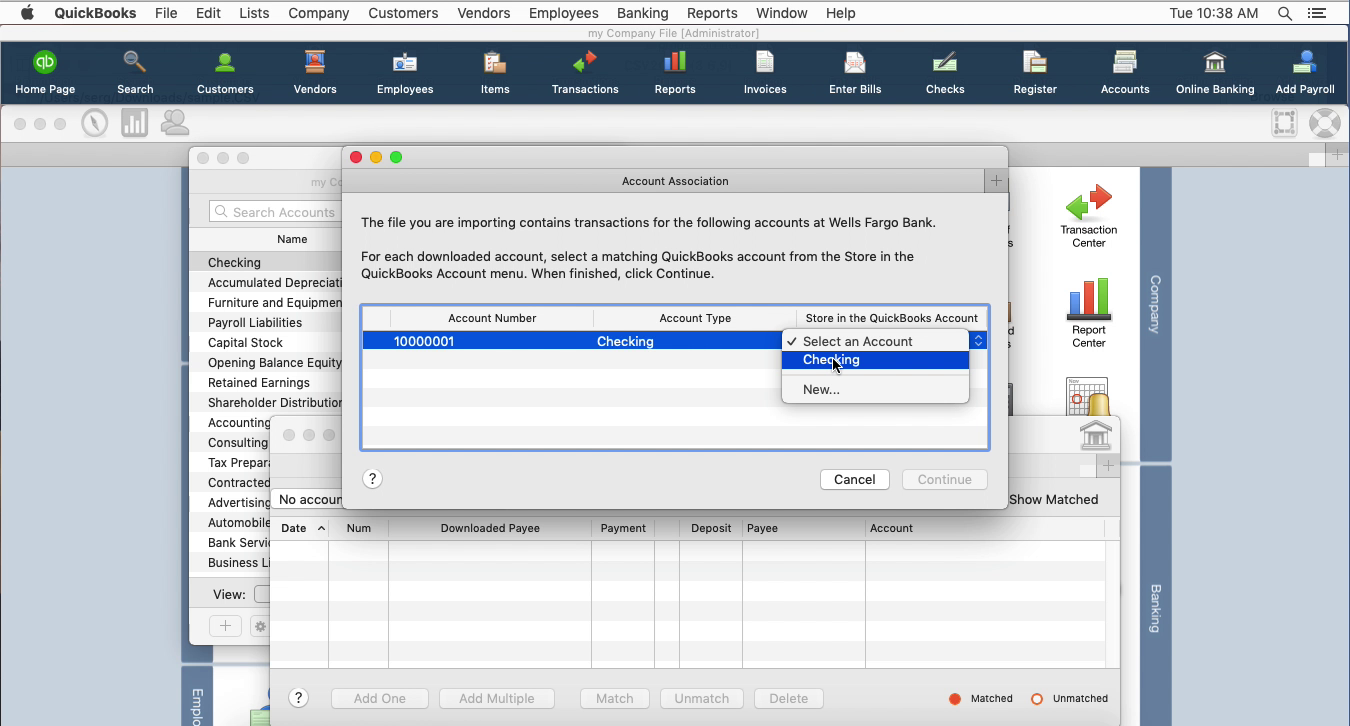
Task: Open the Report Center shortcut
Action: click(1089, 313)
